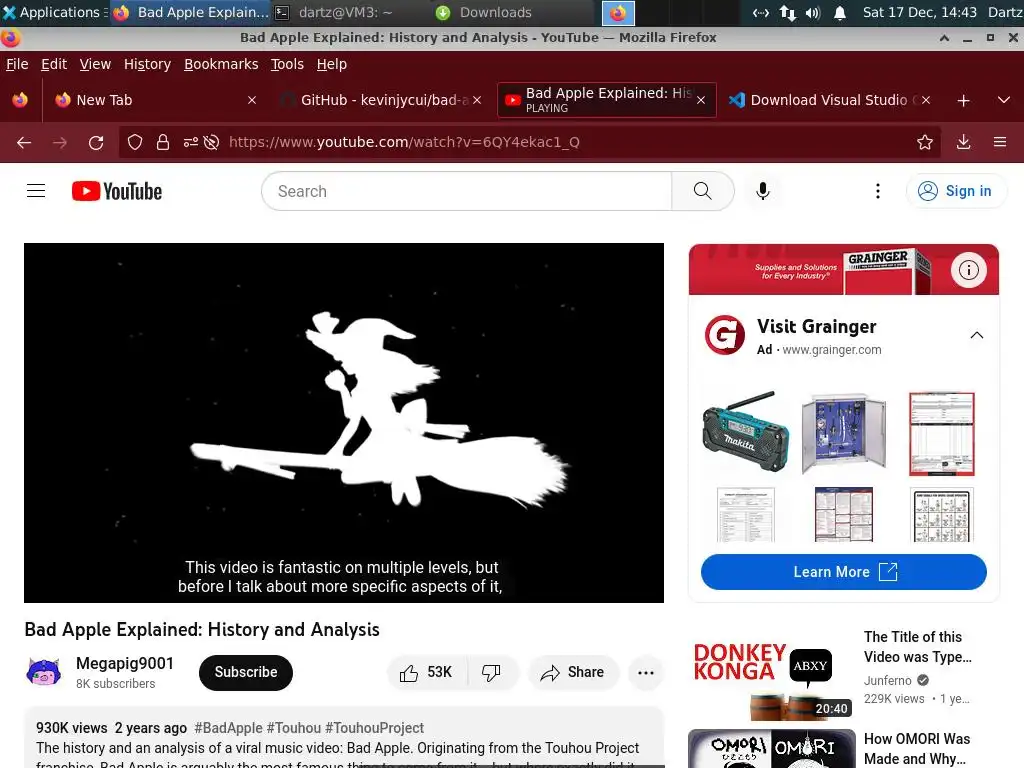Click the search magnifier button
Viewport: 1024px width, 768px height.
point(703,191)
